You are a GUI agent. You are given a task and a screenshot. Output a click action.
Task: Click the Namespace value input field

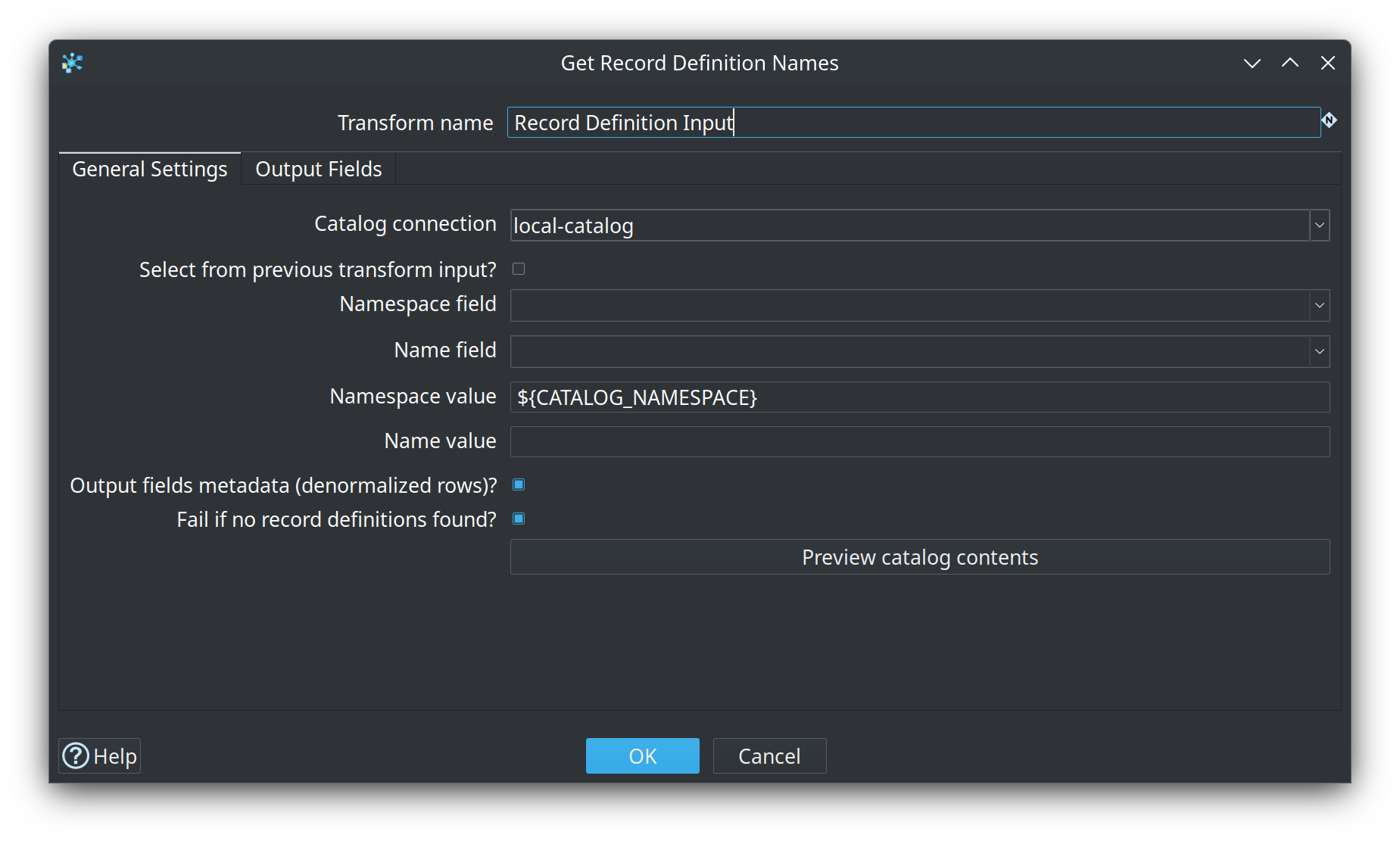click(x=920, y=397)
